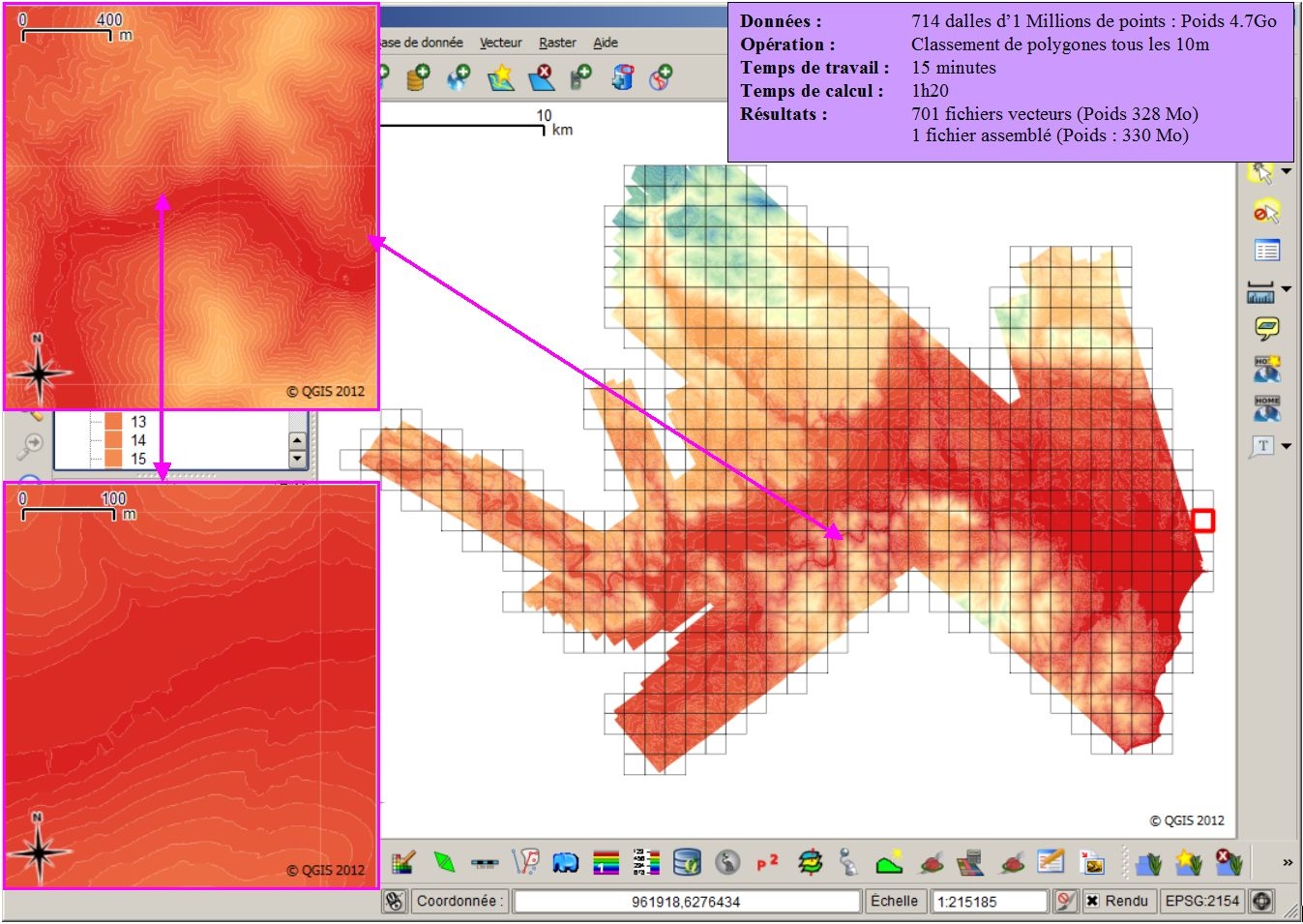This screenshot has width=1303, height=924.
Task: Click the add GPS device layer icon
Action: (581, 77)
